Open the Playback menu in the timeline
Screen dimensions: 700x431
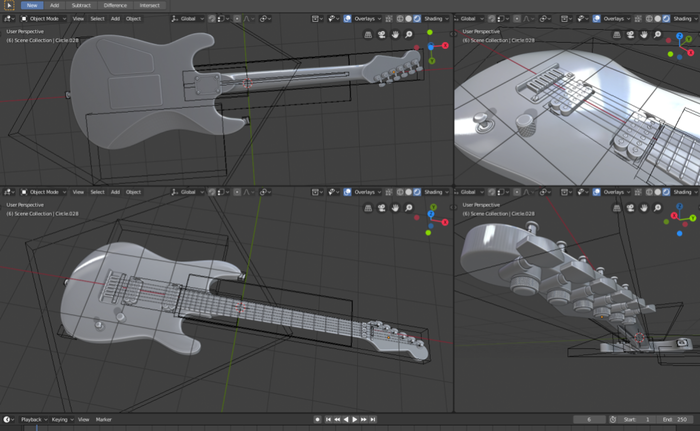(x=32, y=419)
